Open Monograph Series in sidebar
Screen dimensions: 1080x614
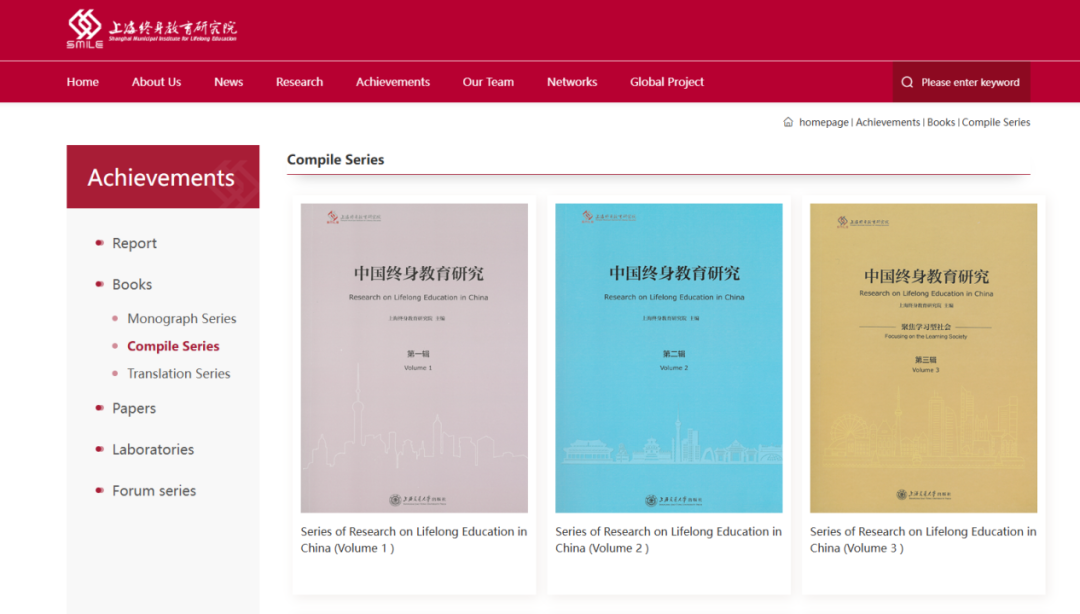tap(181, 318)
